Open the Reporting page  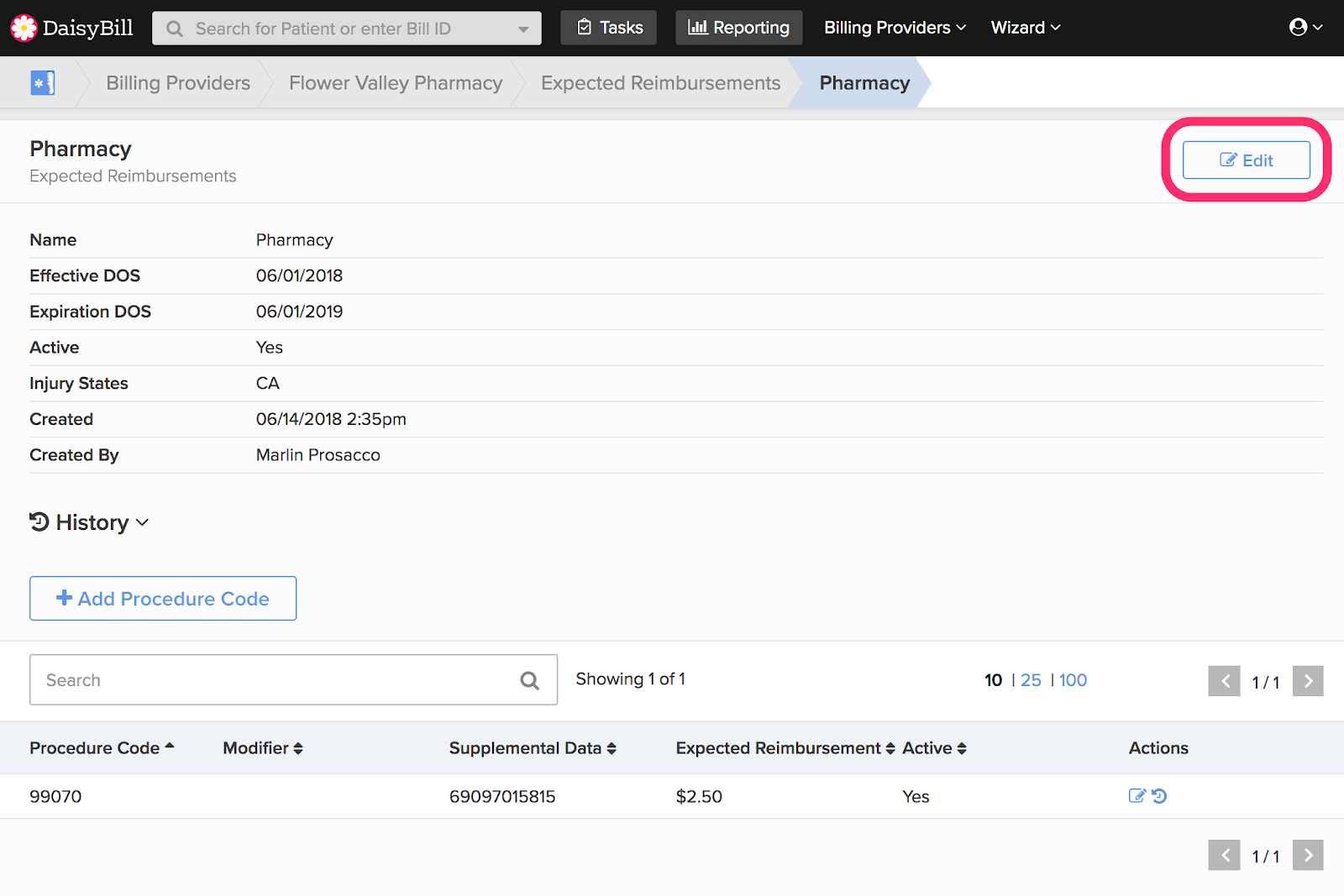(x=739, y=28)
